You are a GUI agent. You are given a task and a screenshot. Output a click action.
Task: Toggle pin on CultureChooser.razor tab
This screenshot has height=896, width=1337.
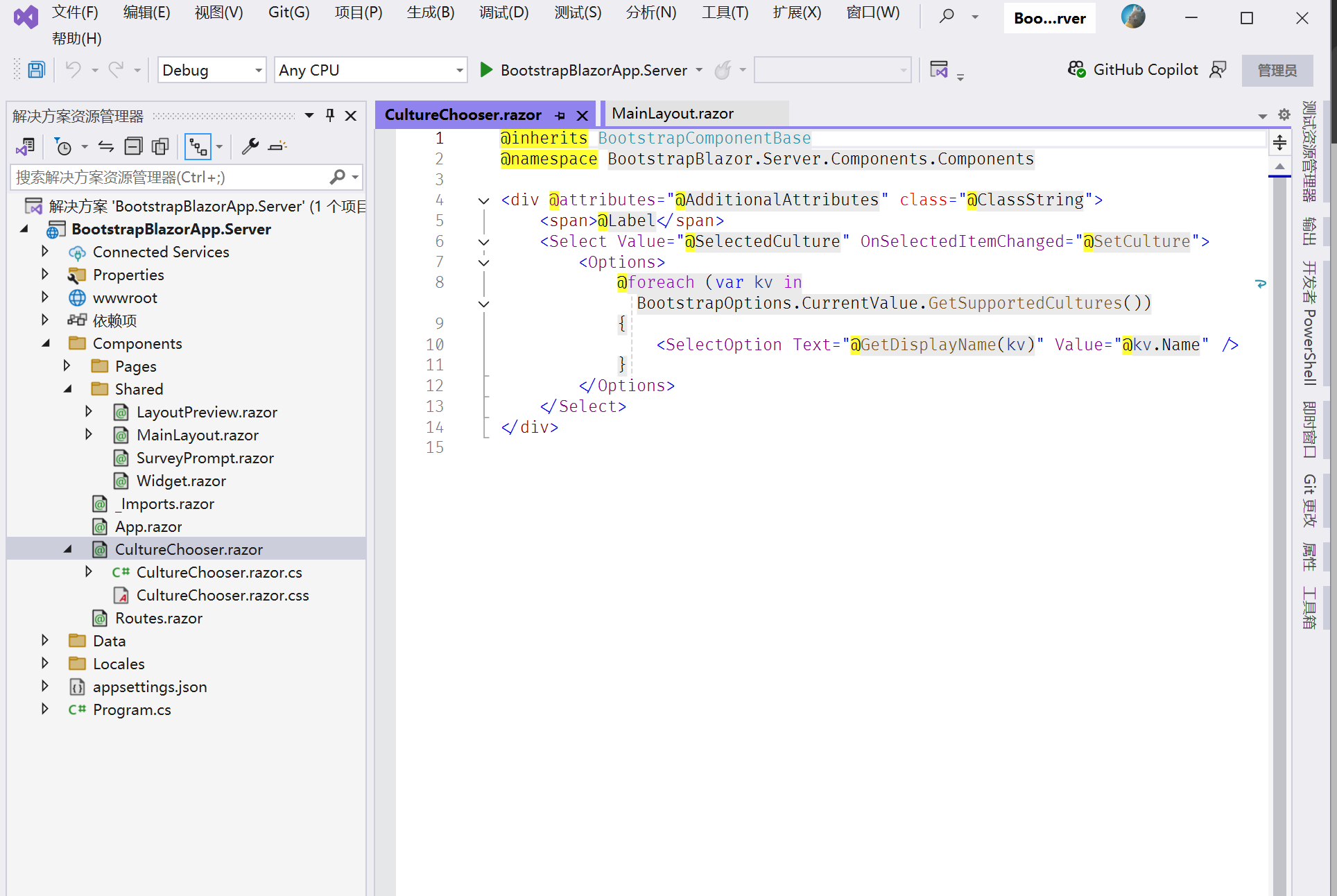560,115
